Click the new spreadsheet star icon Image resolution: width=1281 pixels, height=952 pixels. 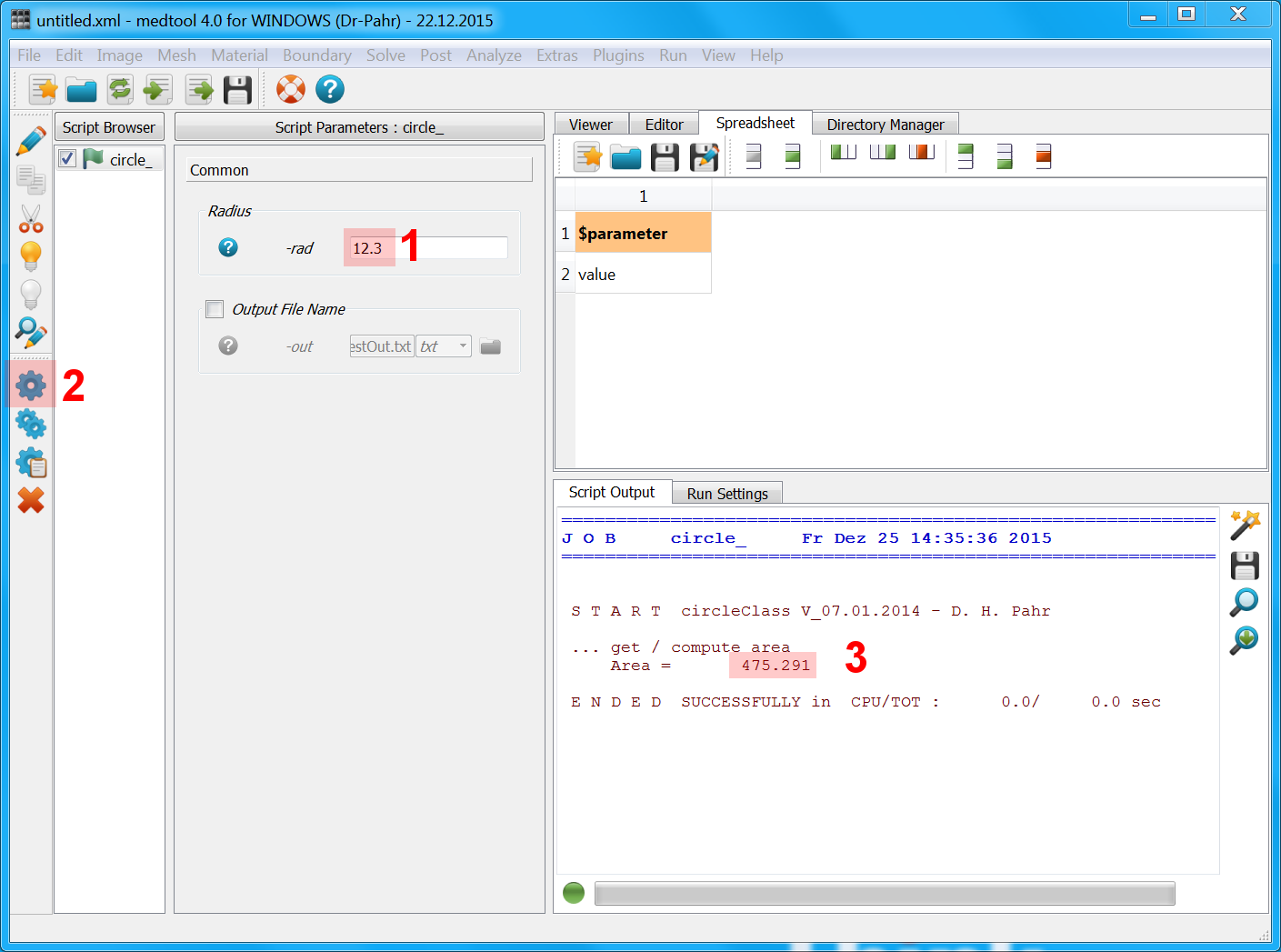(587, 157)
